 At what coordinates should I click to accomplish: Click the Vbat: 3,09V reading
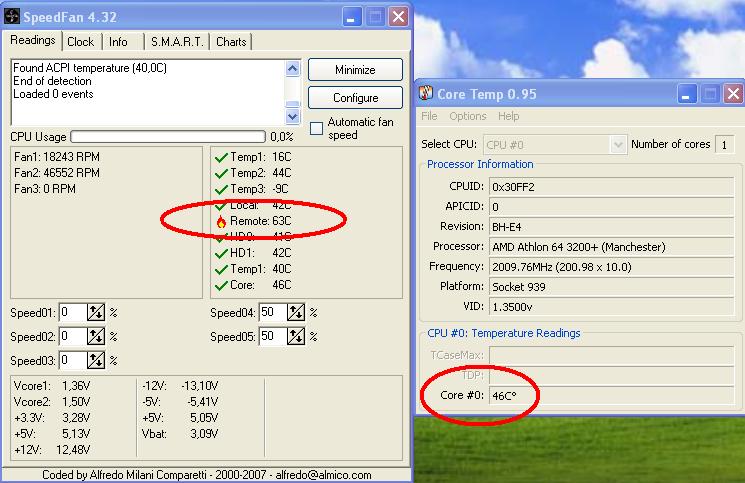[180, 434]
